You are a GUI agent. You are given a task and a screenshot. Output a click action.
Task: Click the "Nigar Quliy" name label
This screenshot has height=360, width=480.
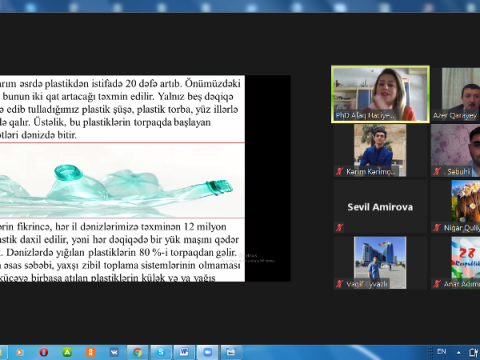[462, 228]
